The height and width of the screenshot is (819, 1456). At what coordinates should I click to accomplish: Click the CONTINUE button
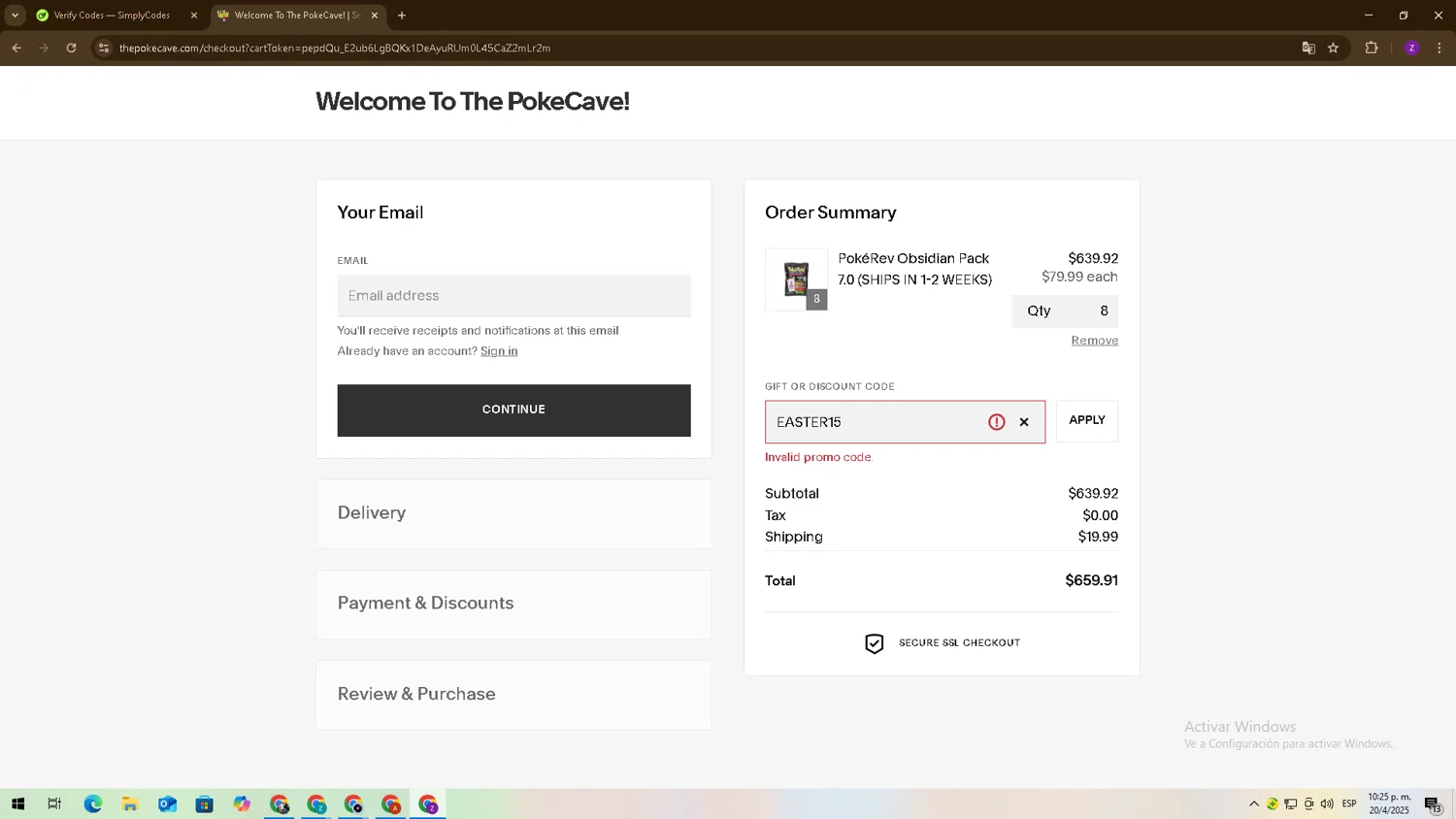[x=514, y=410]
